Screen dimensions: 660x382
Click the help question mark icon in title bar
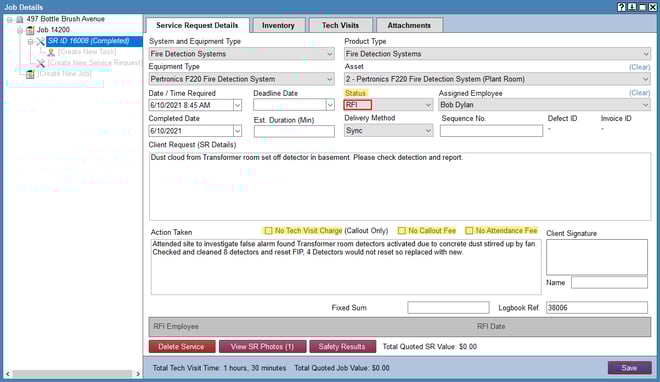point(621,7)
